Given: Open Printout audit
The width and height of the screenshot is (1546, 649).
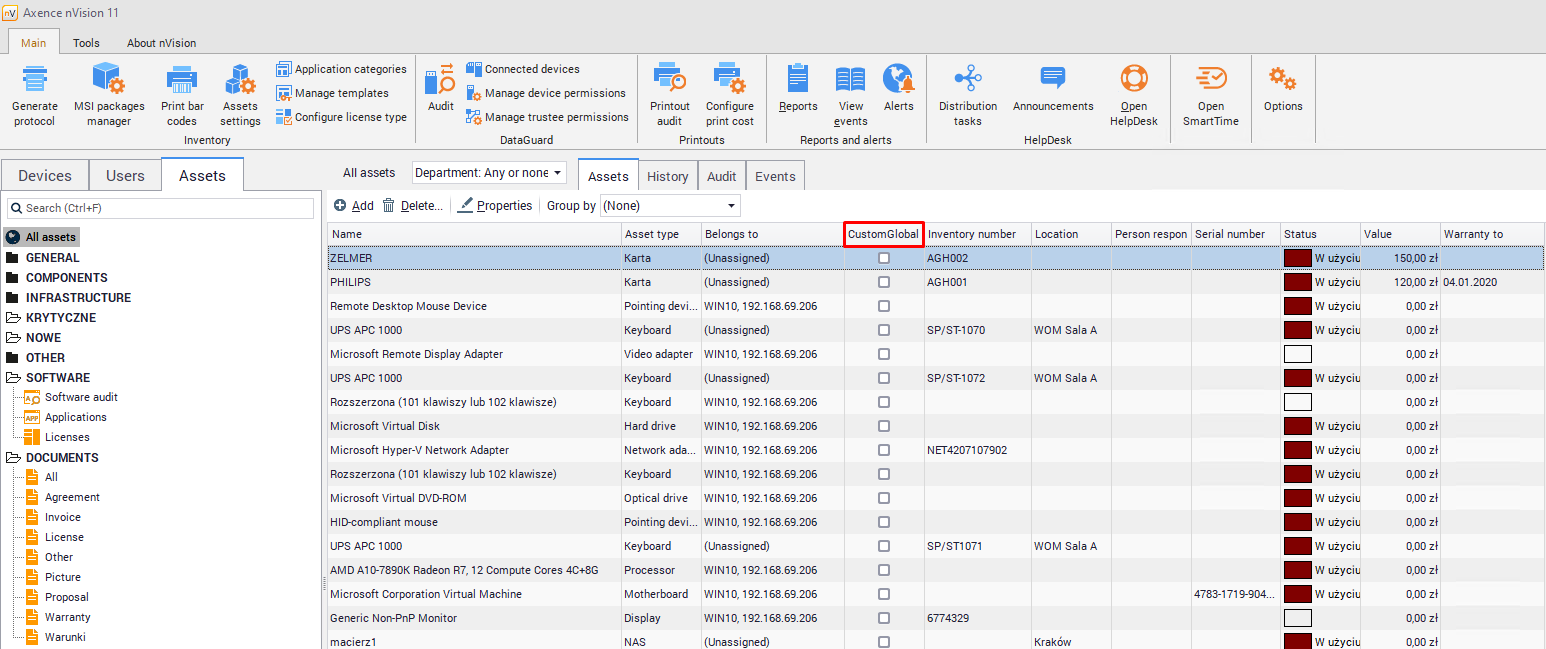Looking at the screenshot, I should tap(669, 80).
